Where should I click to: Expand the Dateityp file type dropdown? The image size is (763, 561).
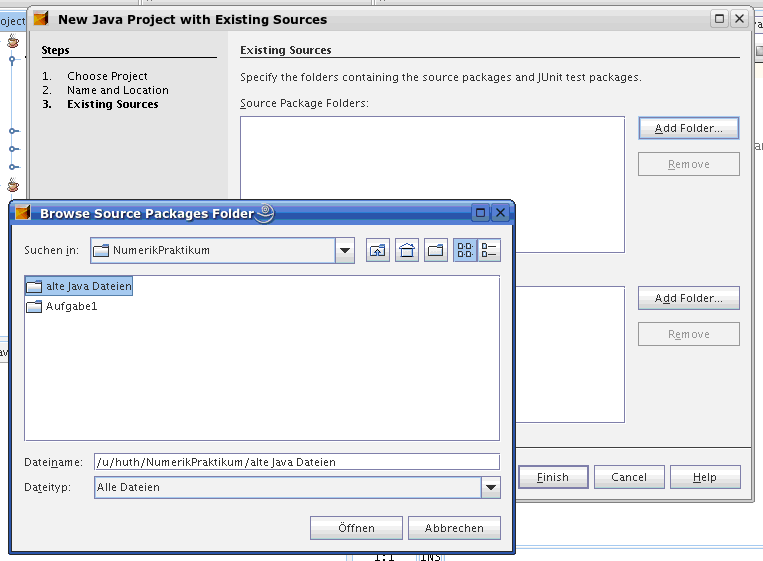pos(490,487)
